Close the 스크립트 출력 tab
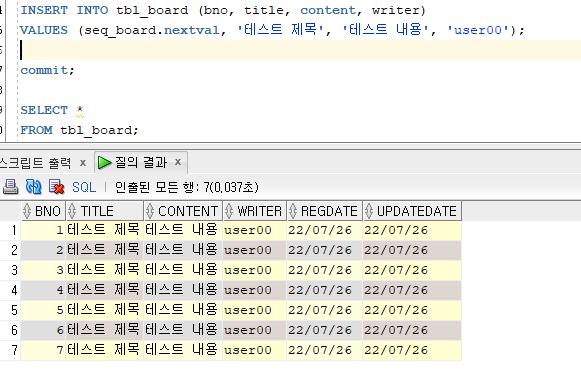 click(x=83, y=163)
